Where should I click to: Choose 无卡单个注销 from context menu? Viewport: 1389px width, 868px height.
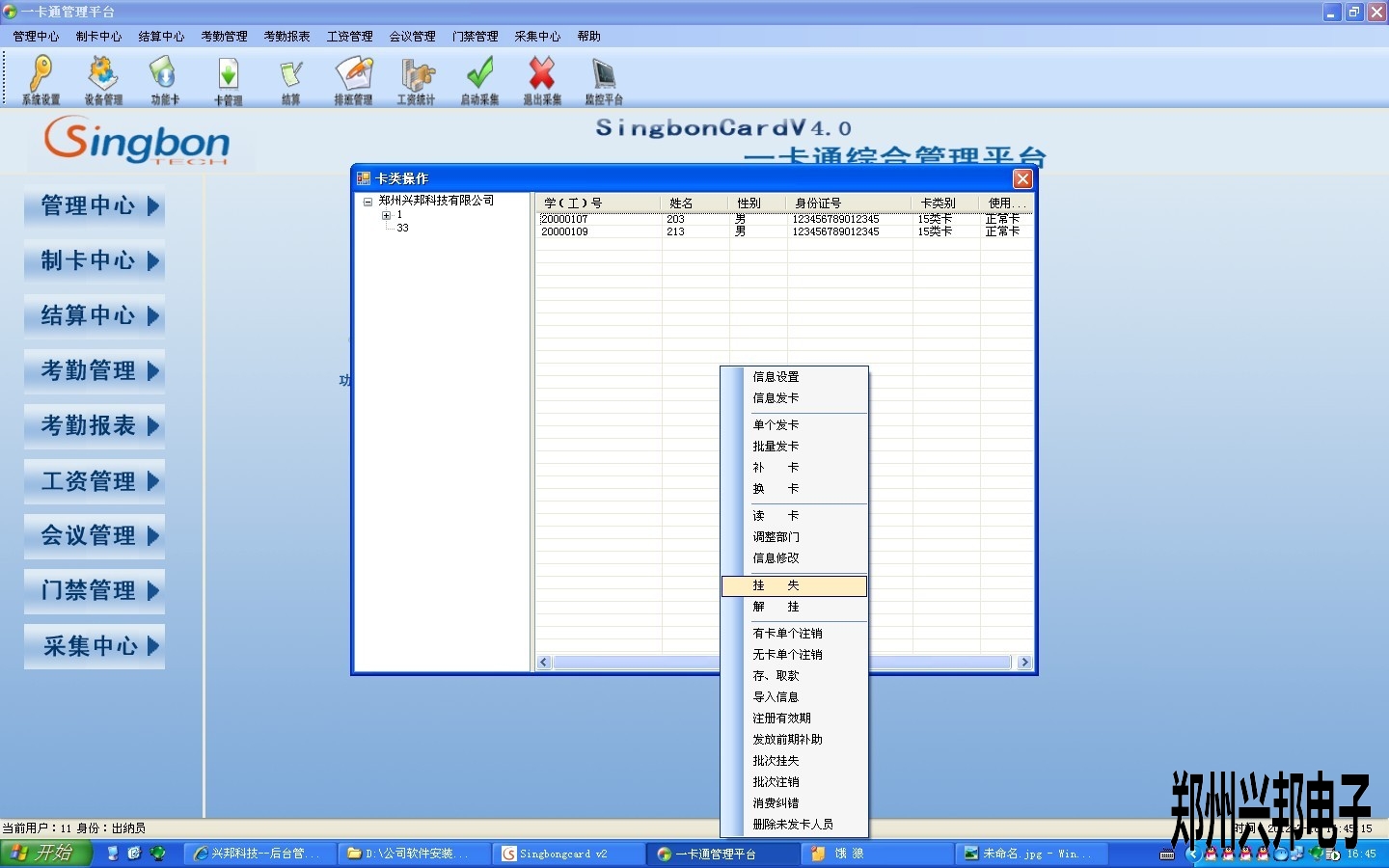(x=794, y=655)
